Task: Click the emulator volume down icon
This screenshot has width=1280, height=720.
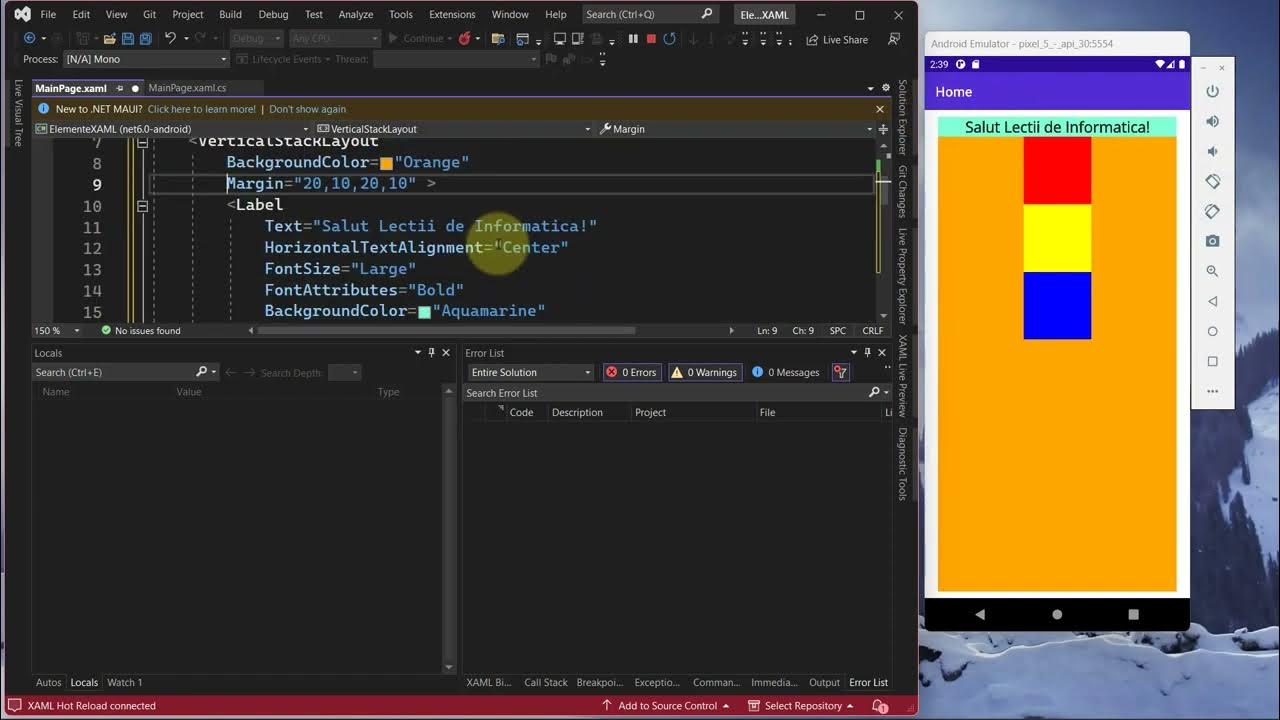Action: tap(1213, 151)
